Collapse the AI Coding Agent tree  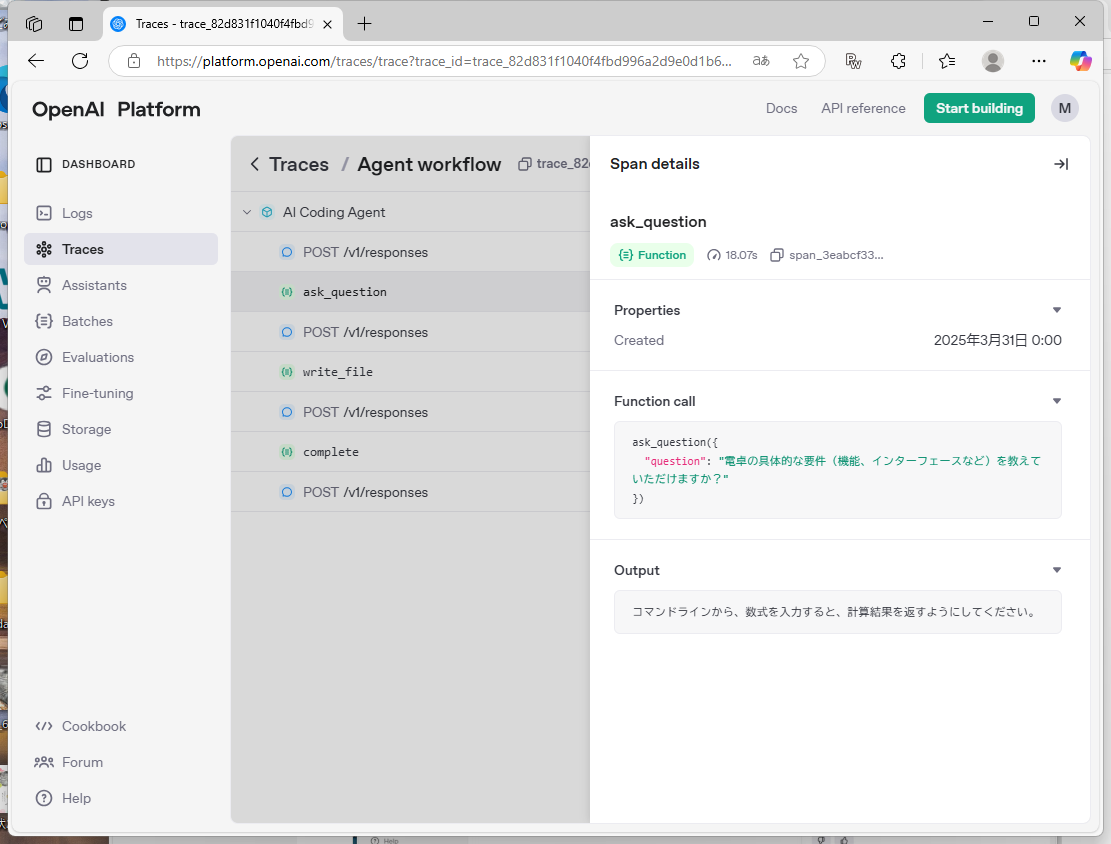[247, 213]
